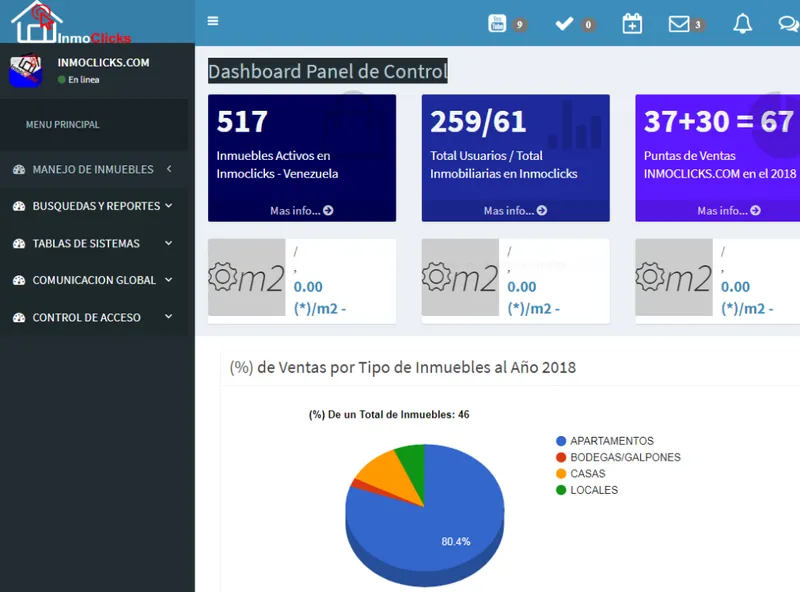This screenshot has width=800, height=592.
Task: Click messages badge count 3
Action: tap(697, 24)
